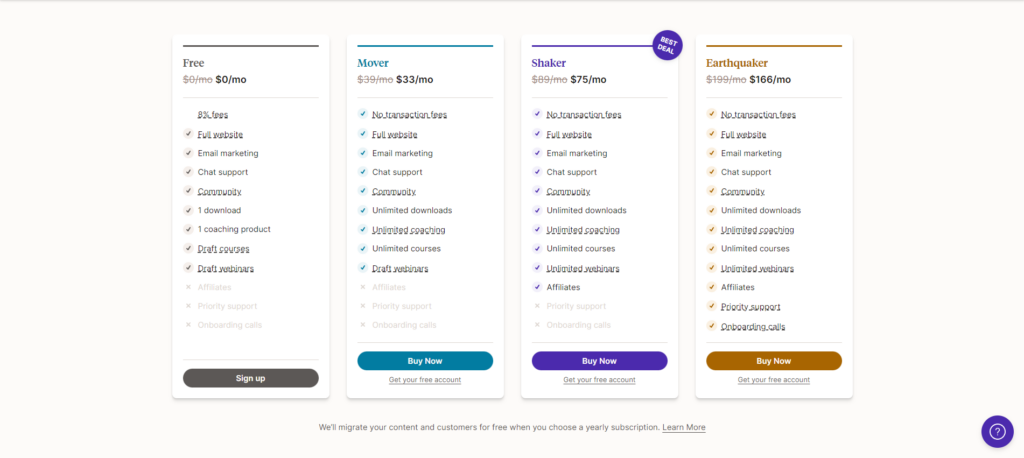Image resolution: width=1024 pixels, height=458 pixels.
Task: Buy the Earthquaker plan now
Action: pos(774,361)
